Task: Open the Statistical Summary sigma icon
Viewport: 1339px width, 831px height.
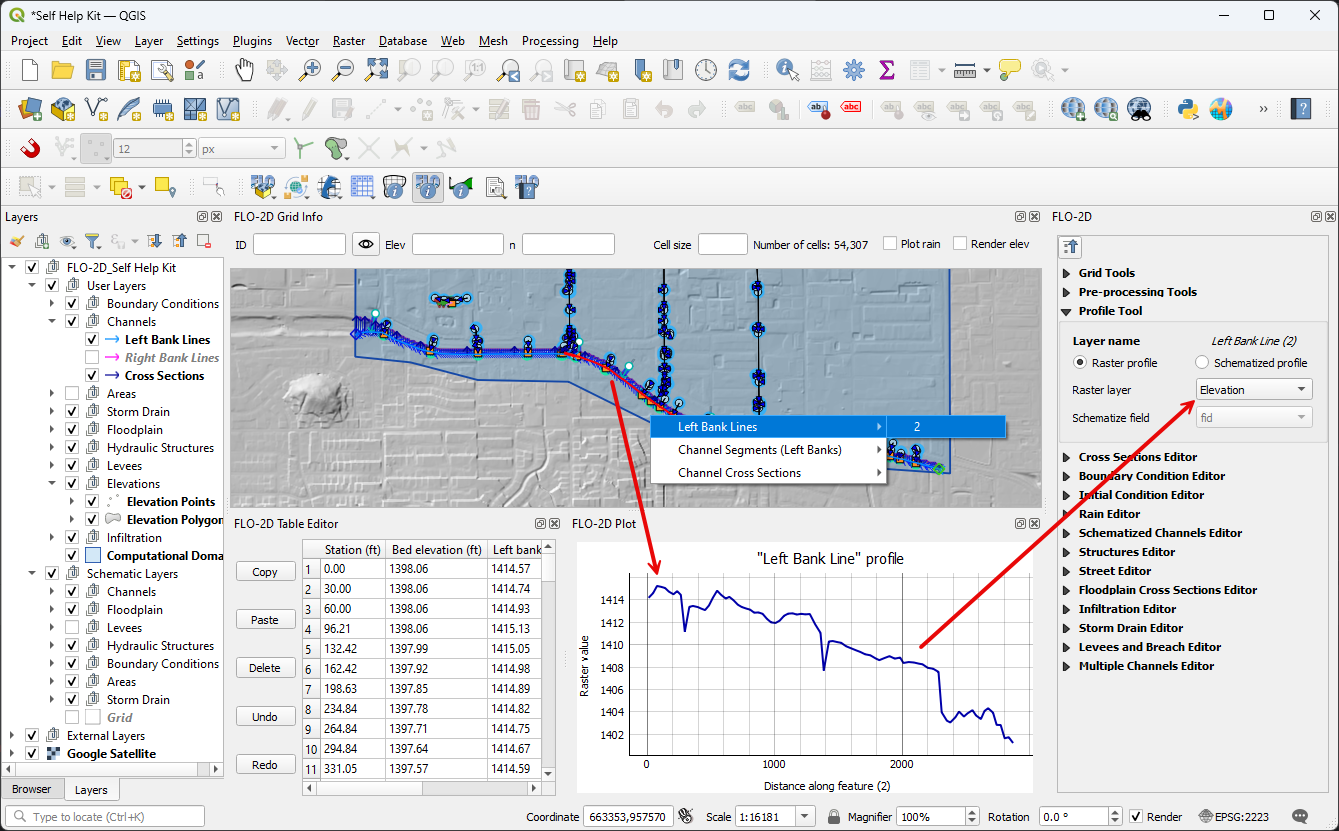Action: [886, 70]
